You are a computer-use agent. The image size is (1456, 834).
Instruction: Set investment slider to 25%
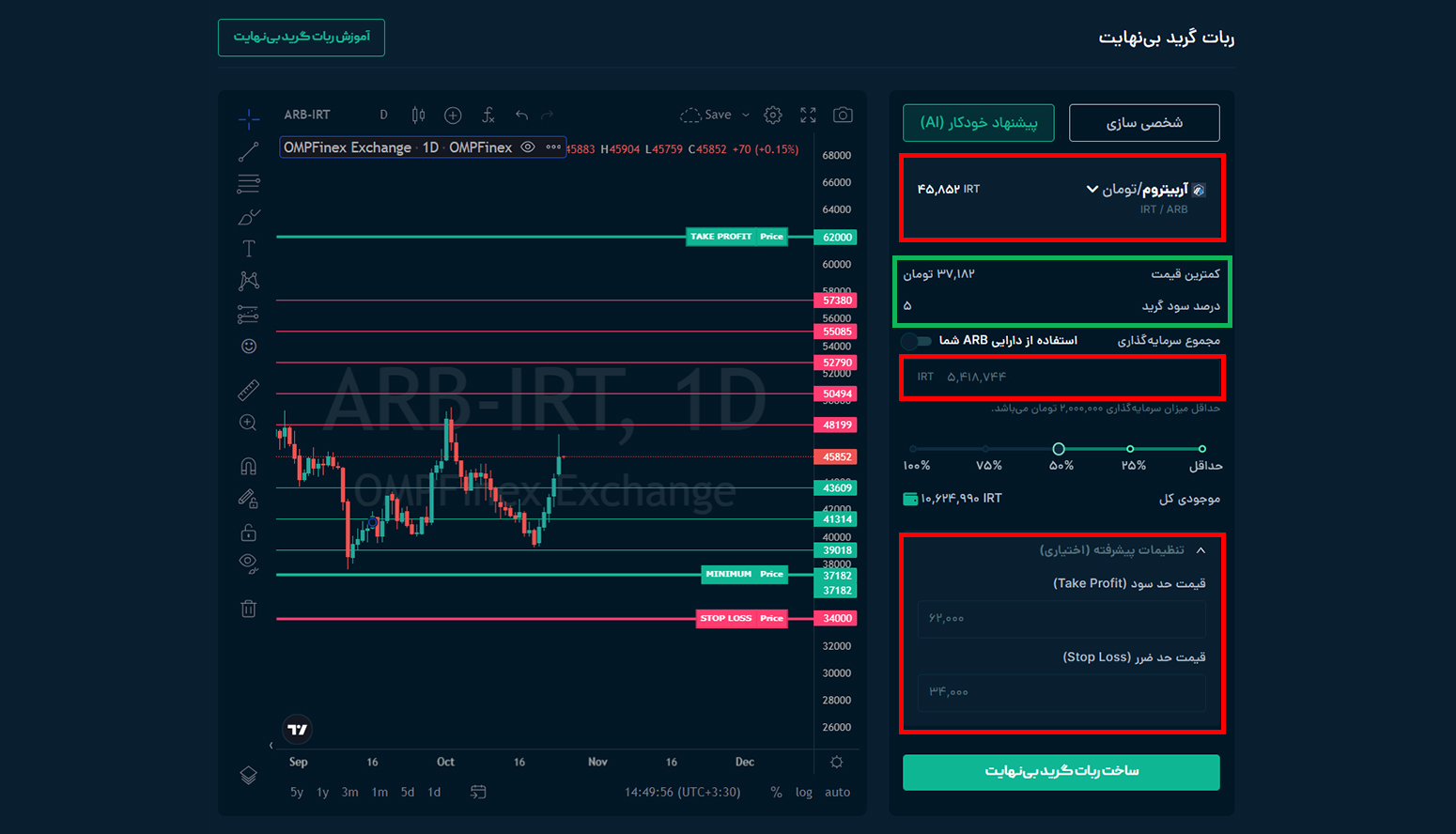click(x=1130, y=449)
